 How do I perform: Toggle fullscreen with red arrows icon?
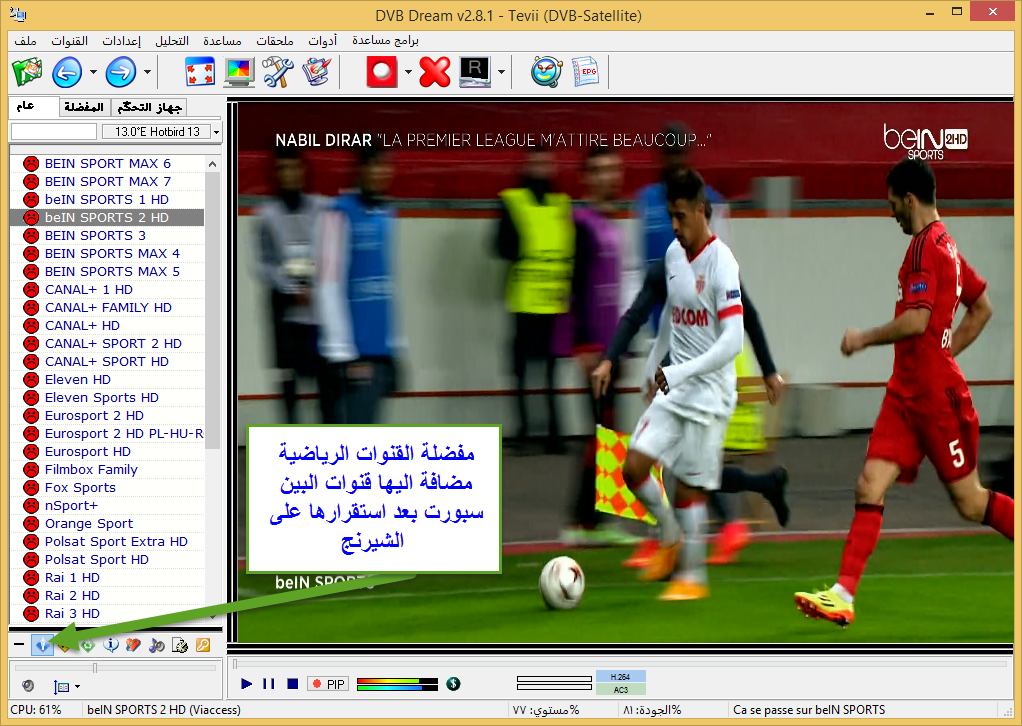[x=200, y=72]
